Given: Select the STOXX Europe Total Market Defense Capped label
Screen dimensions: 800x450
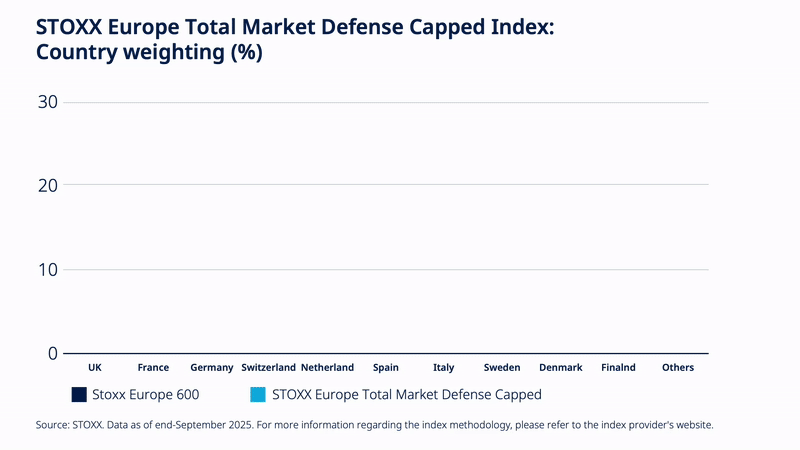Looking at the screenshot, I should [x=406, y=394].
